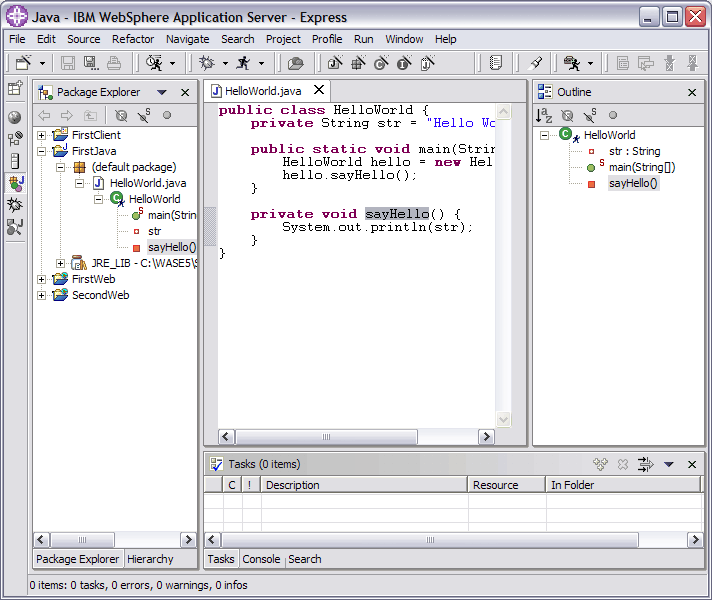Open the Refactor menu

coord(133,39)
